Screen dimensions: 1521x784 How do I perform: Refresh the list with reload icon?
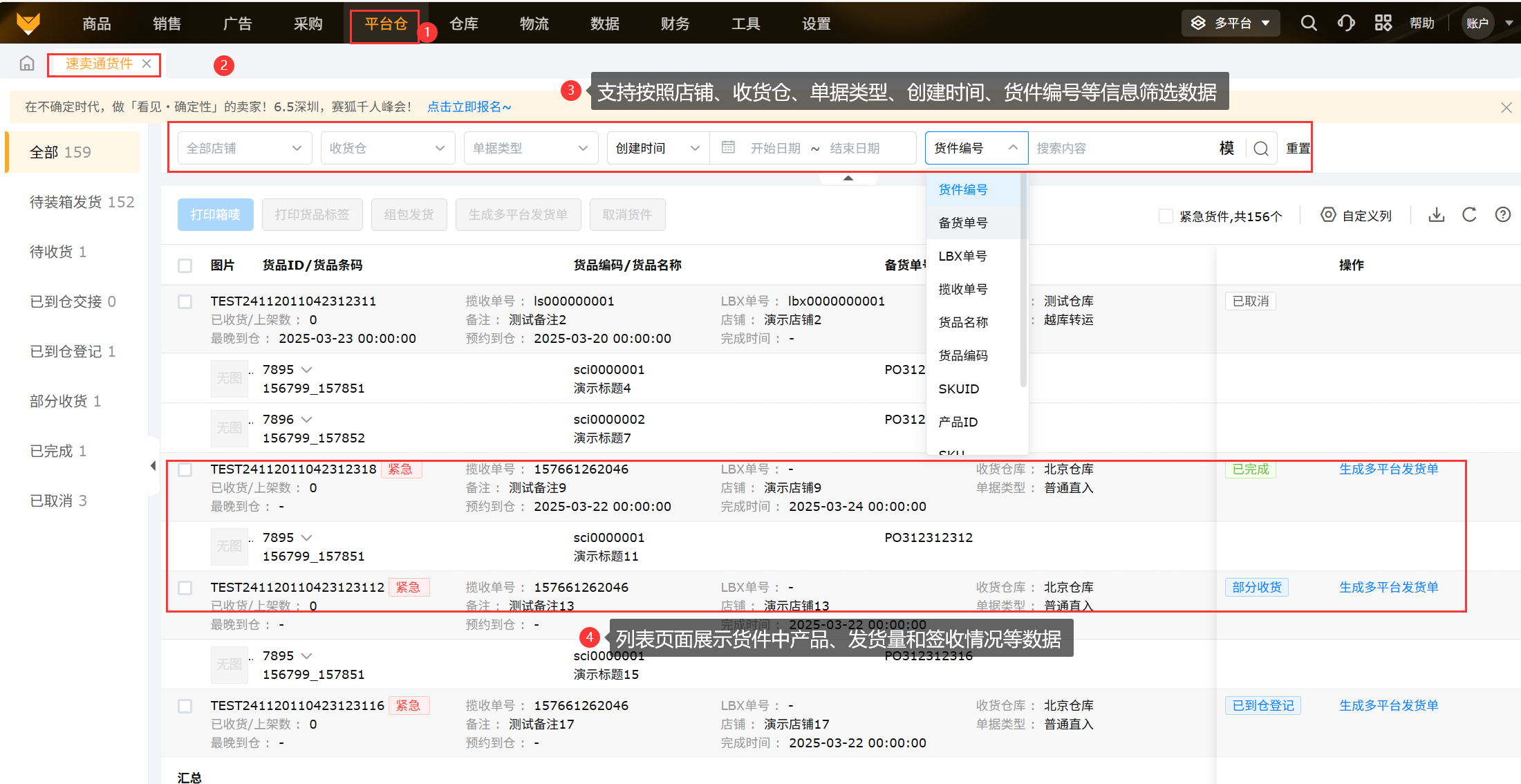(1469, 215)
